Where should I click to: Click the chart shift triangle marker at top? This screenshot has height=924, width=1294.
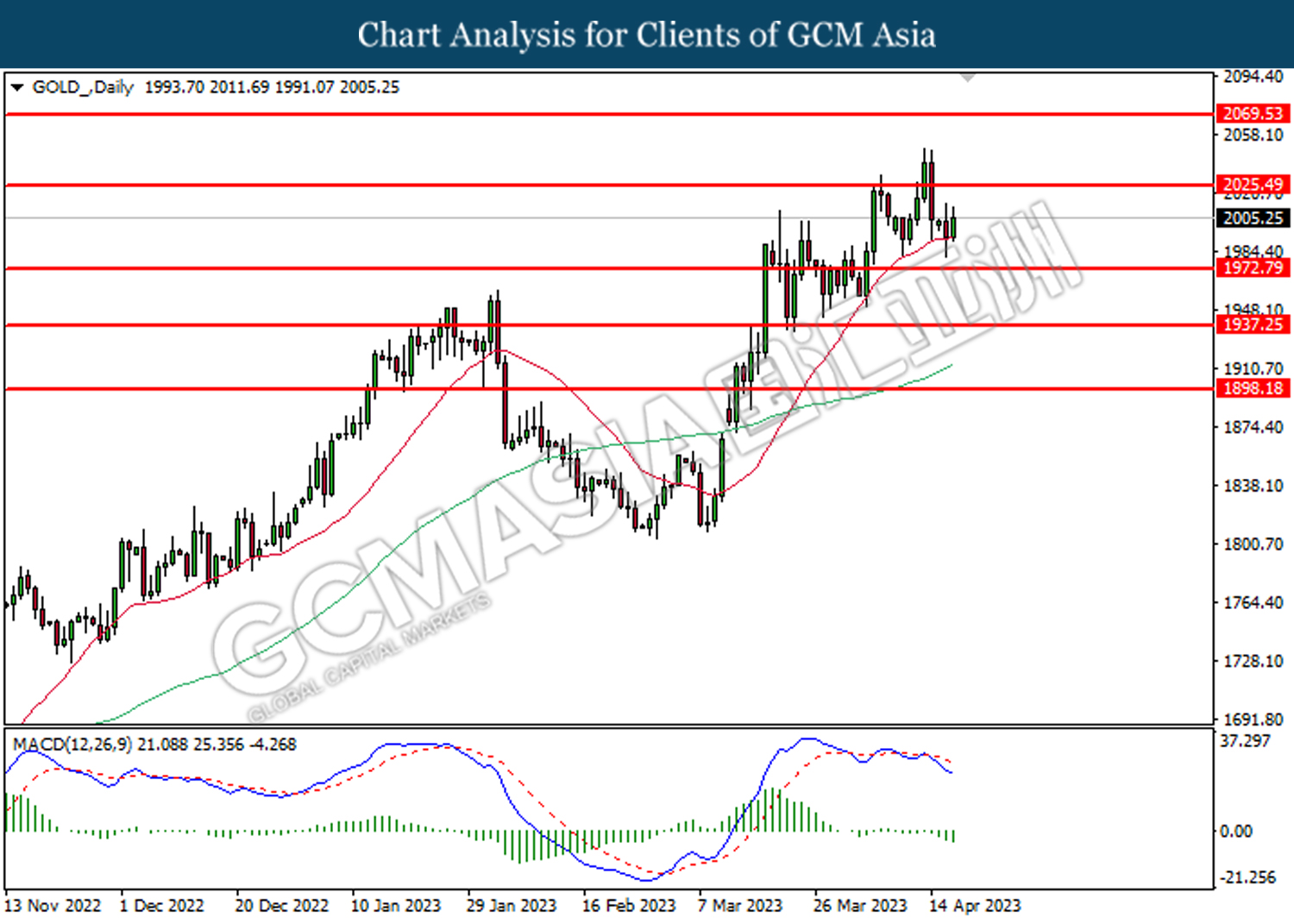pos(968,78)
